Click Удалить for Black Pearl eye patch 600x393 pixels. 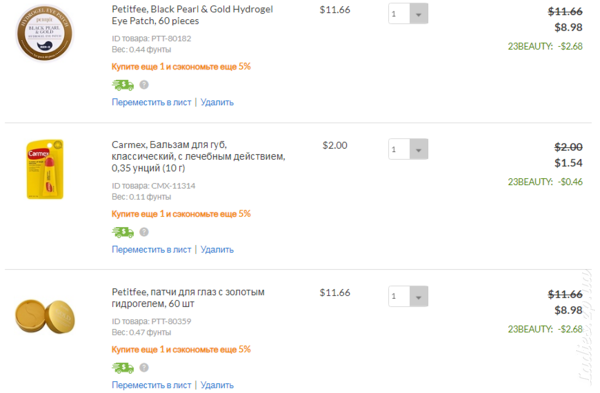click(217, 102)
